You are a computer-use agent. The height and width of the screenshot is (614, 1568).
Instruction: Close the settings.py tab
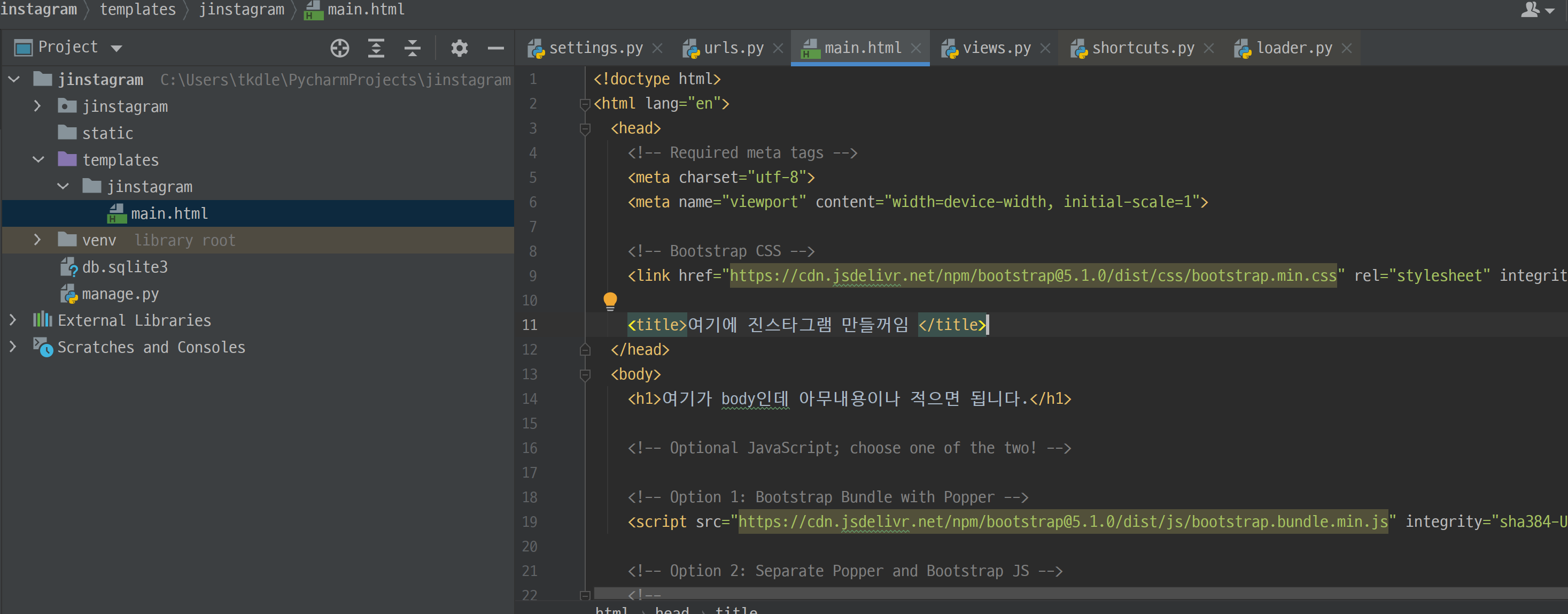[x=657, y=48]
